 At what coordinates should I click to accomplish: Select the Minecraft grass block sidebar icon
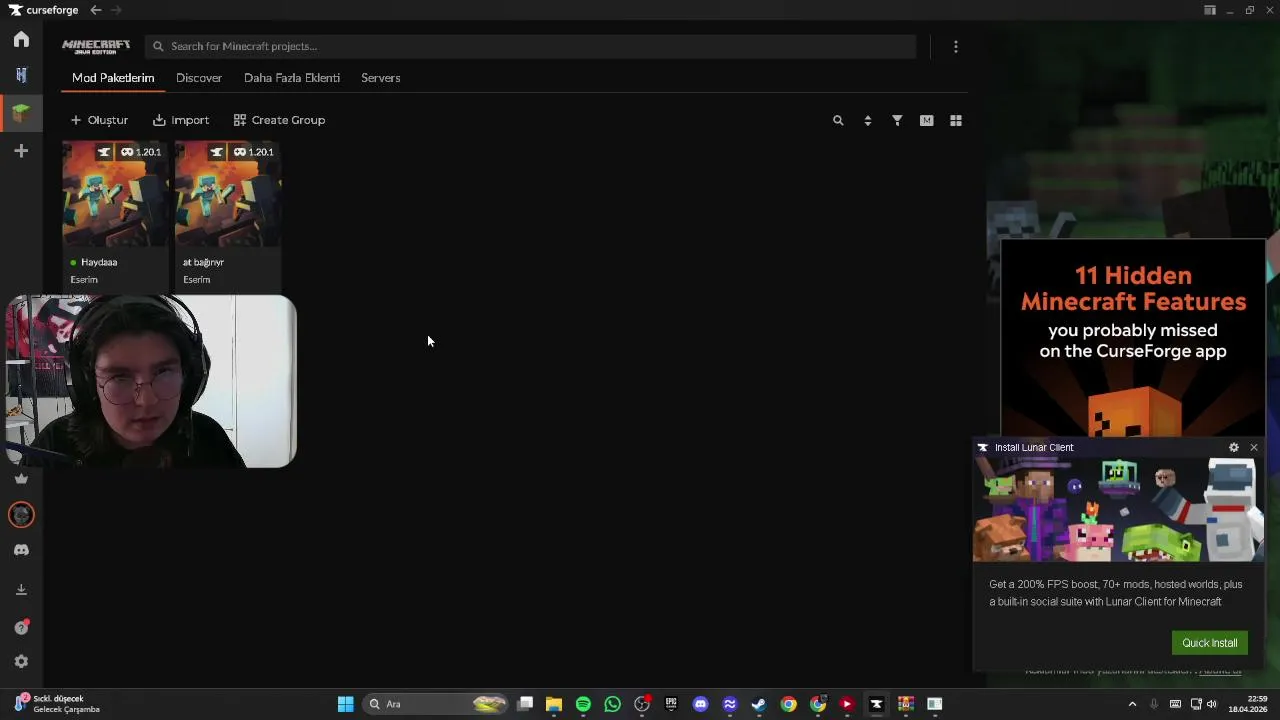coord(21,112)
